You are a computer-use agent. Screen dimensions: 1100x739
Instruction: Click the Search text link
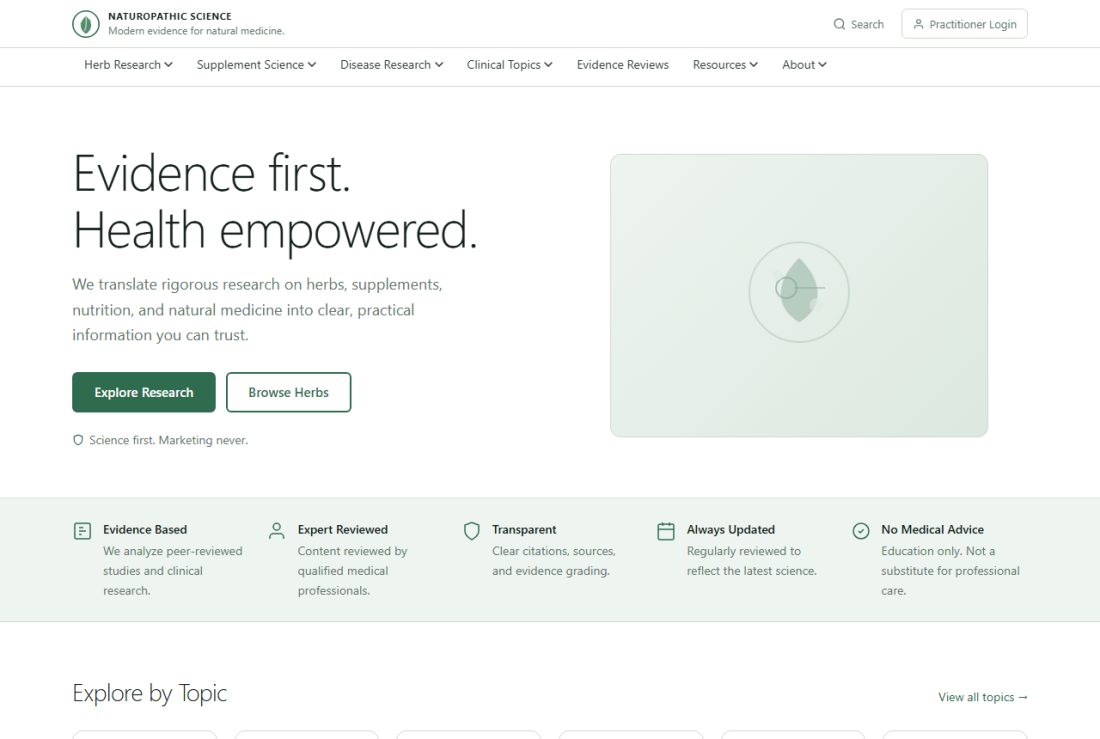(867, 24)
